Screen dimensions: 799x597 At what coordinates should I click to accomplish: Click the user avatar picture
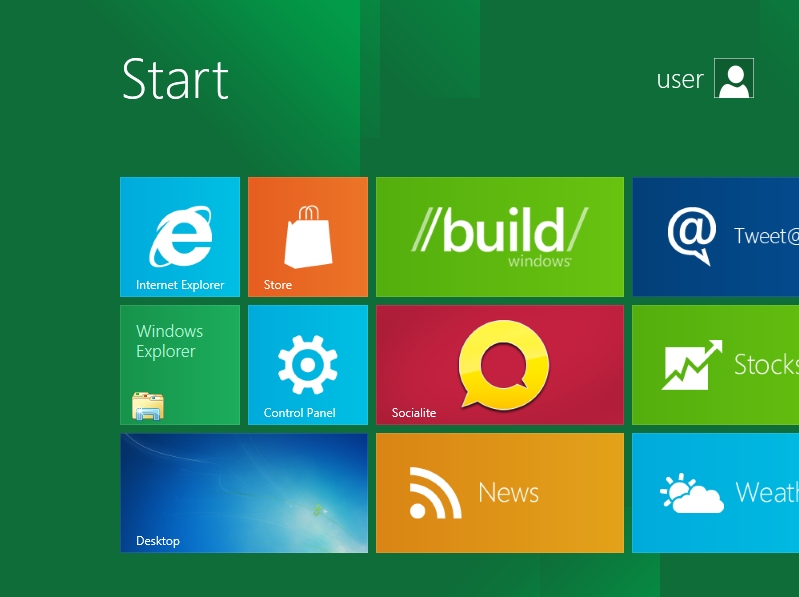point(734,78)
